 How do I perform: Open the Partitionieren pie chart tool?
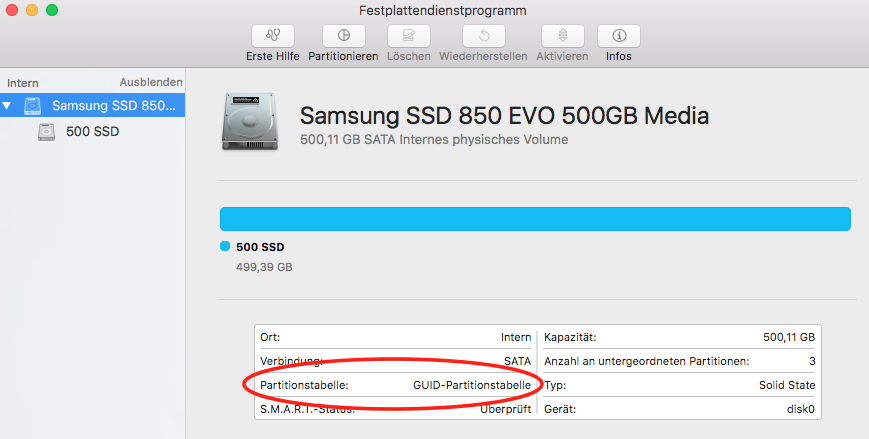pyautogui.click(x=344, y=36)
